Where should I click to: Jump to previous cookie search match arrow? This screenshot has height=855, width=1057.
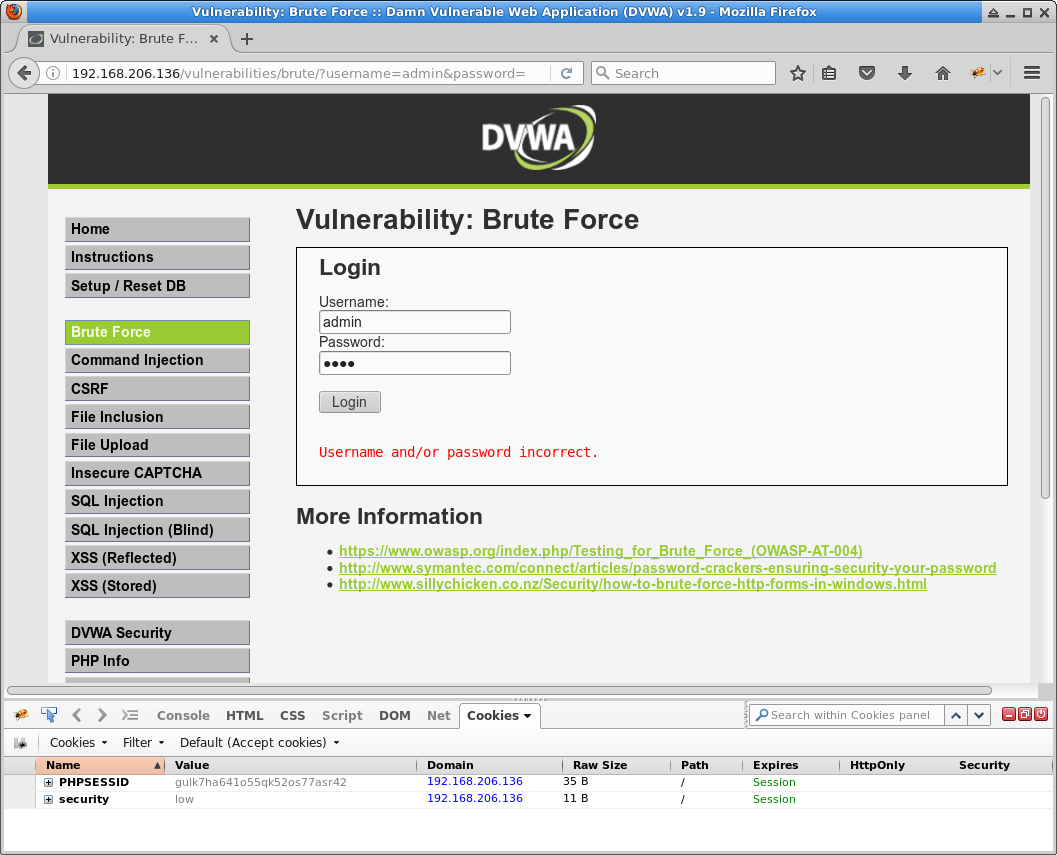(x=956, y=715)
